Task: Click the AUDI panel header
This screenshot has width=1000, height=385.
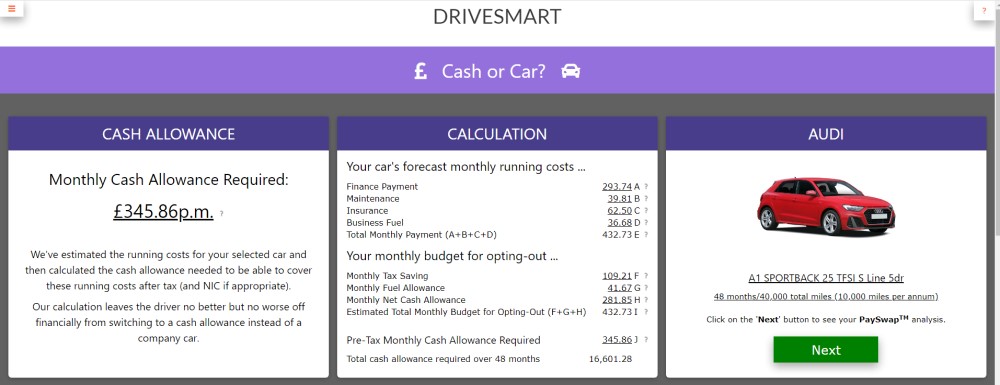Action: click(826, 134)
